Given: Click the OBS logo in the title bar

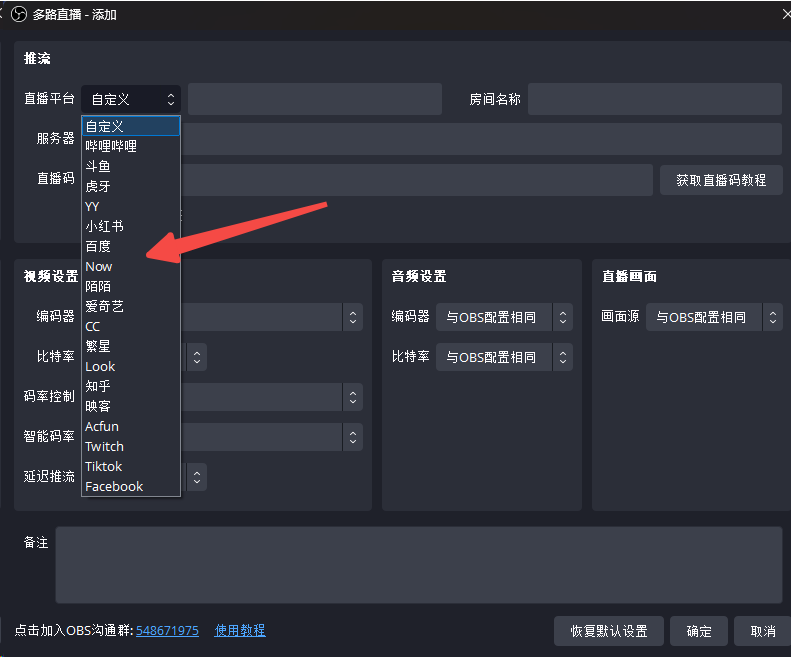Looking at the screenshot, I should click(x=19, y=14).
